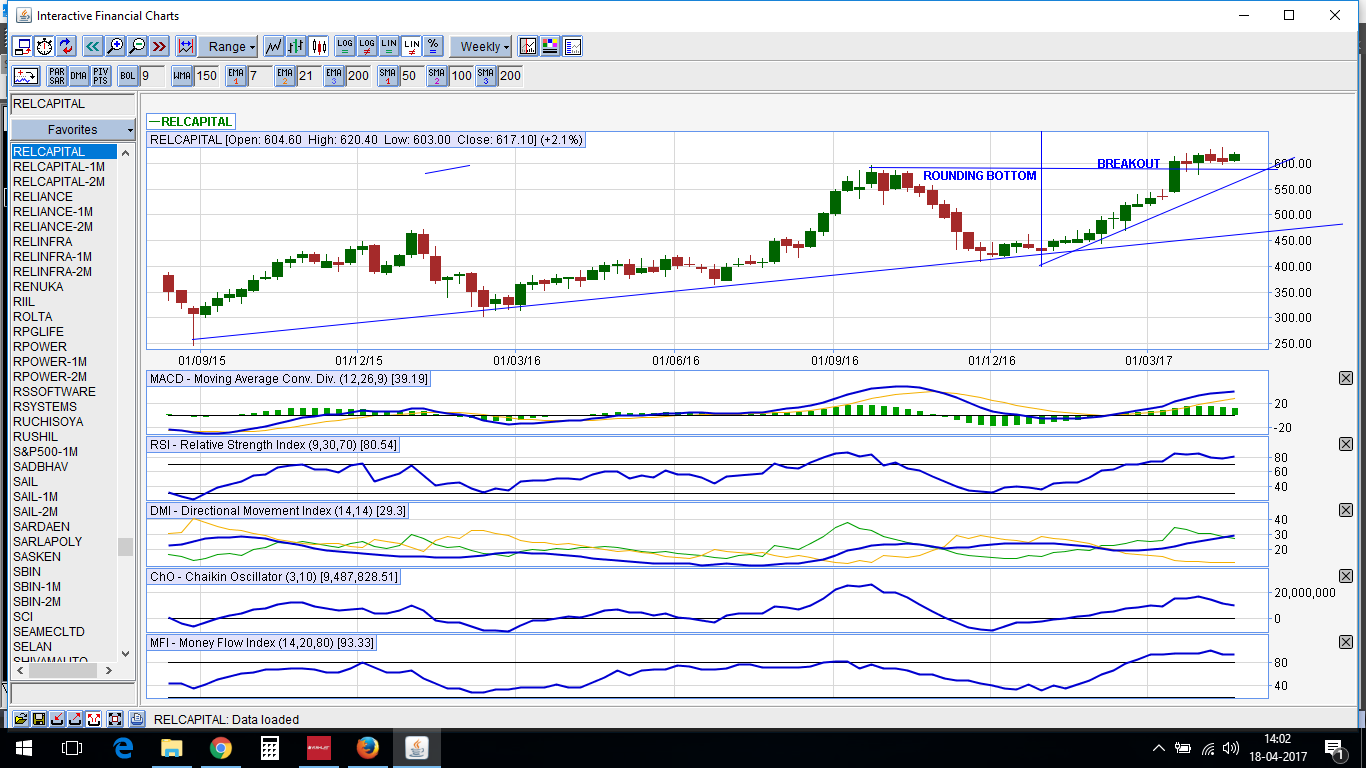Viewport: 1366px width, 768px height.
Task: Toggle the BOL Bollinger bands button
Action: pyautogui.click(x=128, y=75)
